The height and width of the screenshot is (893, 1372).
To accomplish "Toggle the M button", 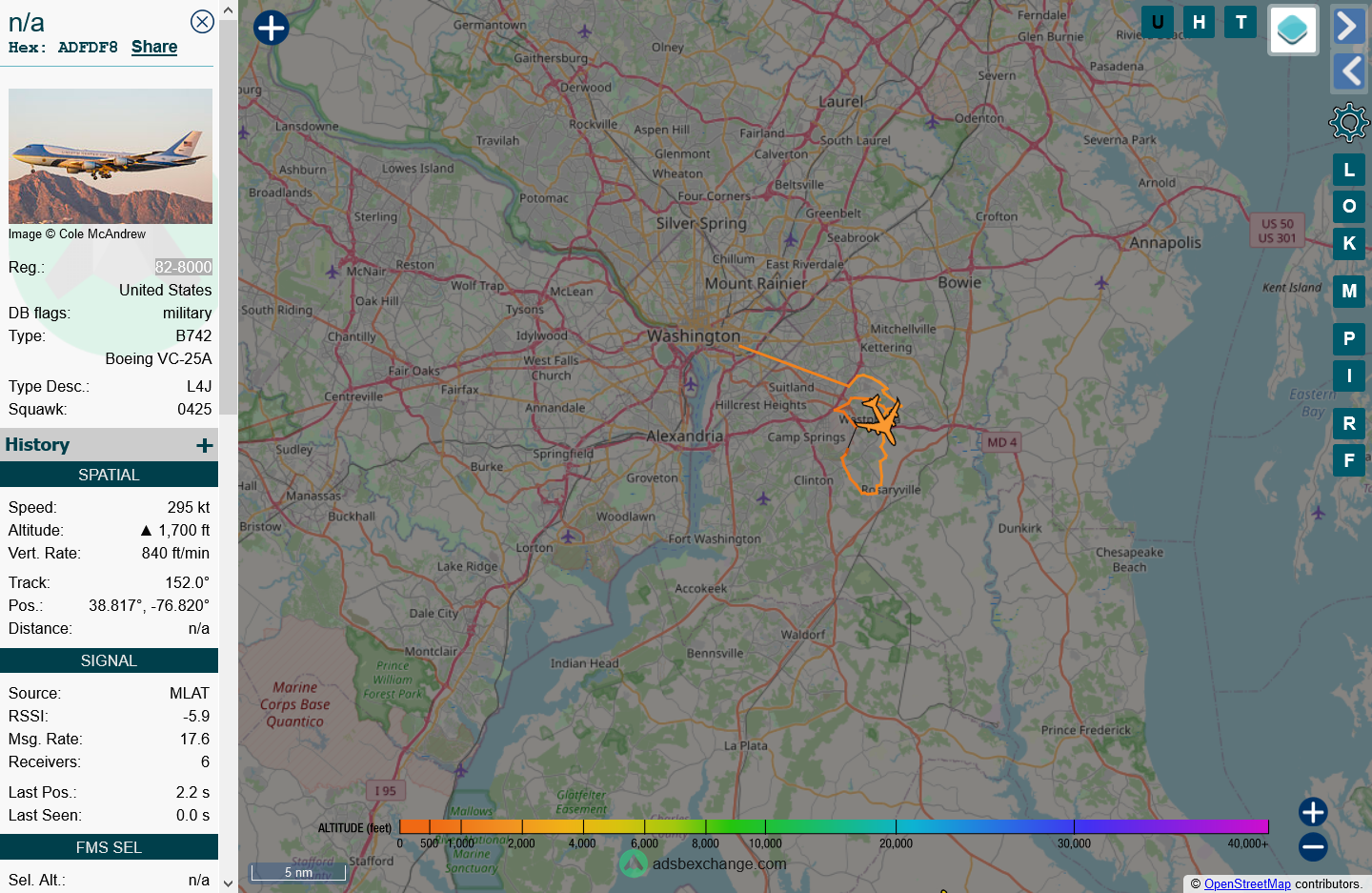I will [x=1349, y=291].
